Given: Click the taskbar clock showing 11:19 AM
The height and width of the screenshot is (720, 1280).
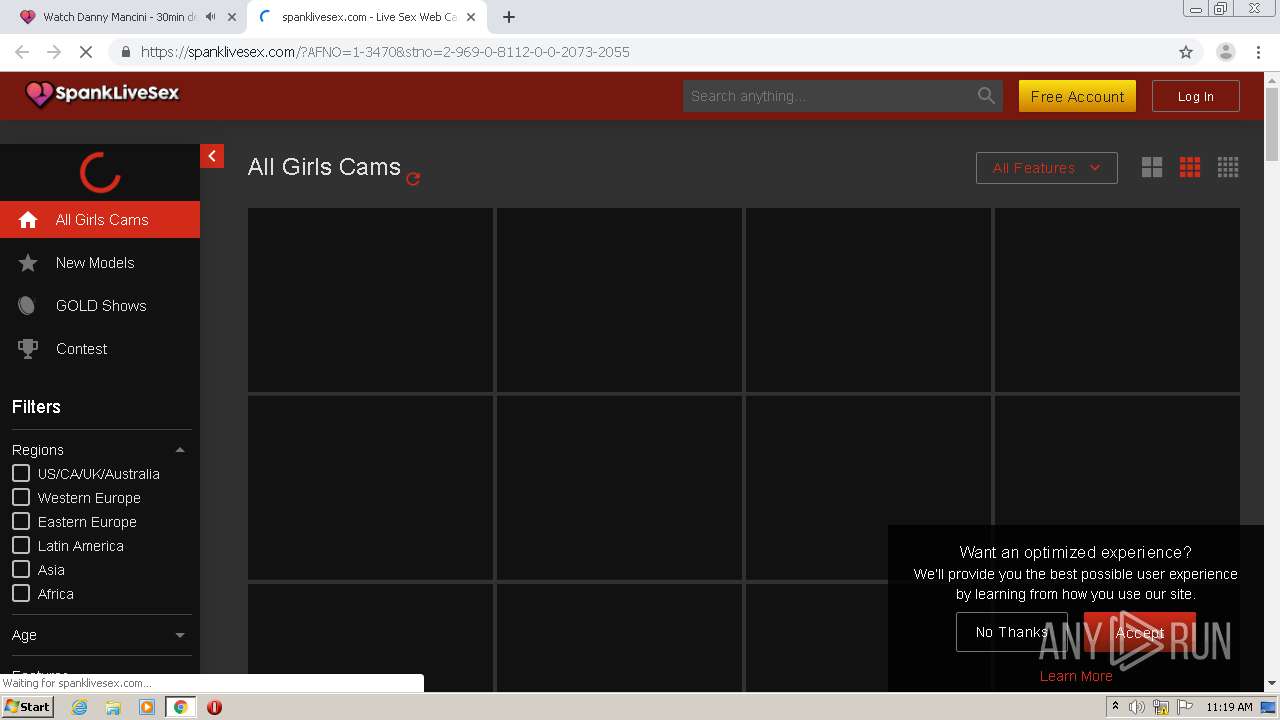Looking at the screenshot, I should 1229,707.
